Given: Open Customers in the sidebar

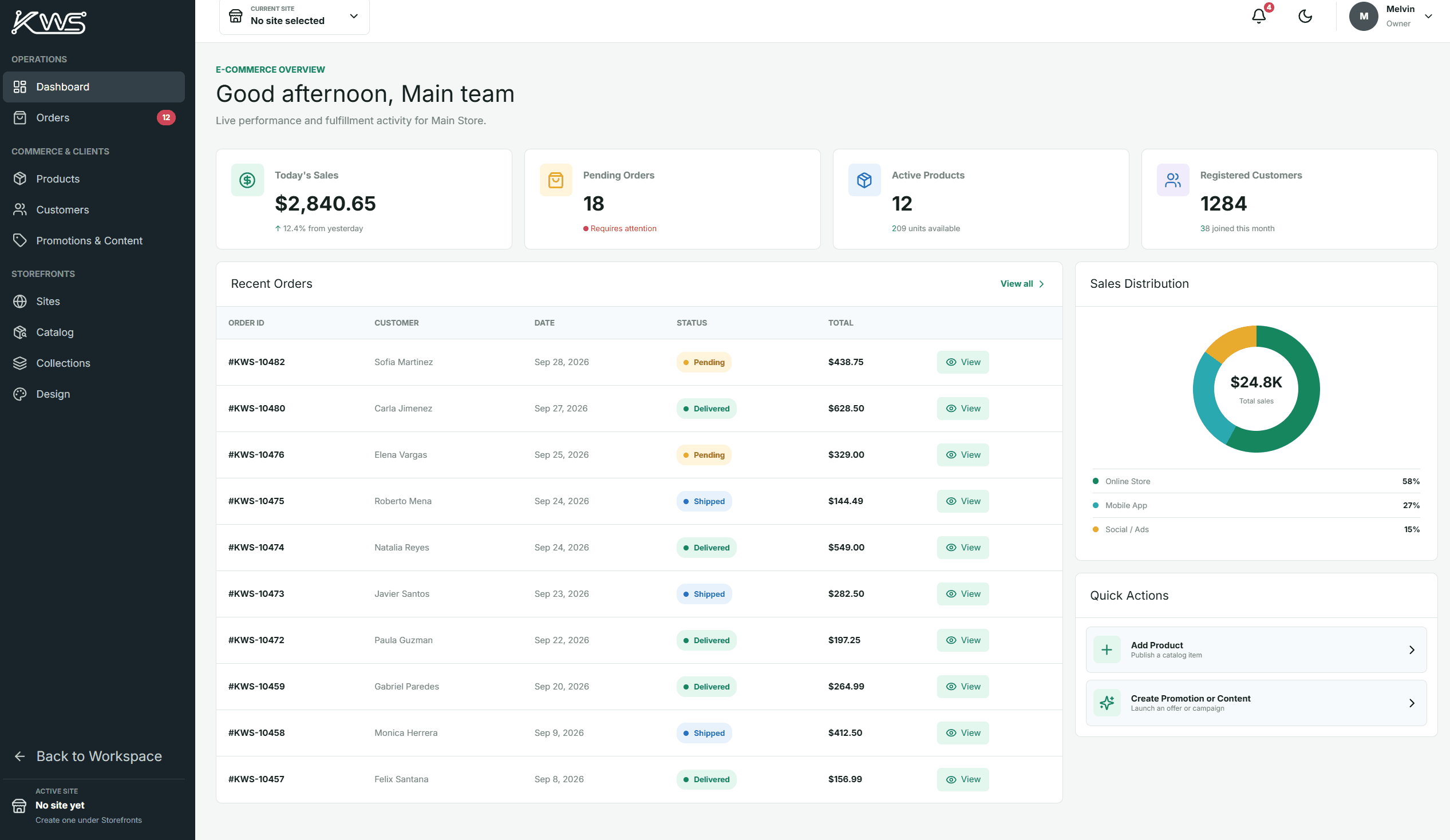Looking at the screenshot, I should [x=94, y=209].
